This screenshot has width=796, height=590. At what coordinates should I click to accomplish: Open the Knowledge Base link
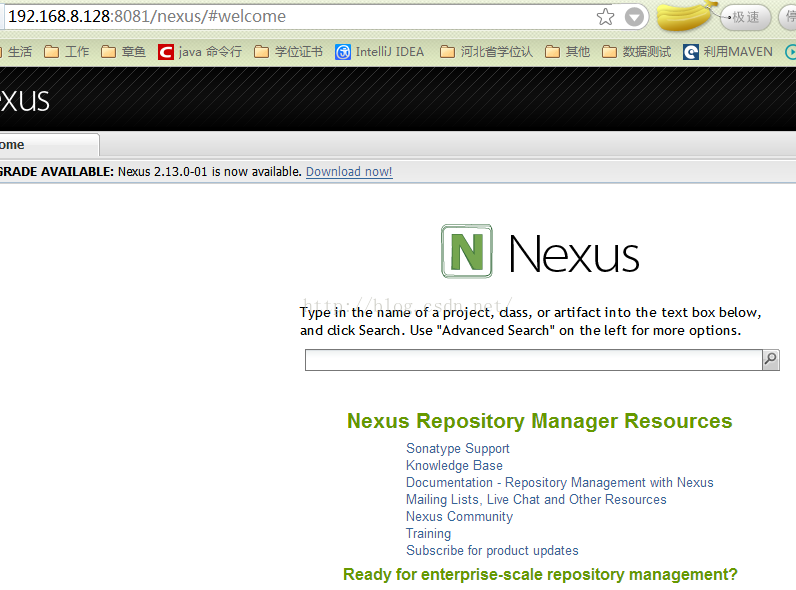coord(454,466)
